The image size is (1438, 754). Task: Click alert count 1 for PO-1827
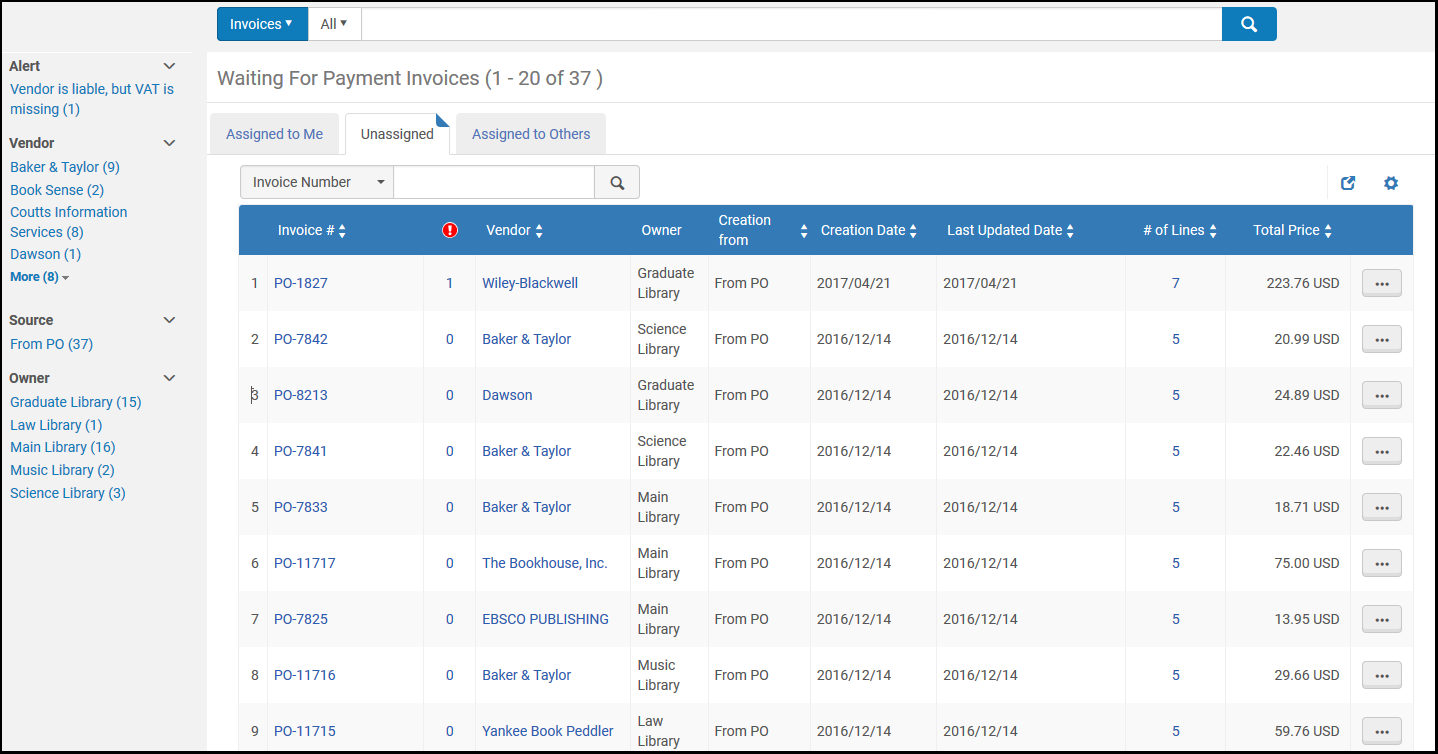pyautogui.click(x=450, y=283)
